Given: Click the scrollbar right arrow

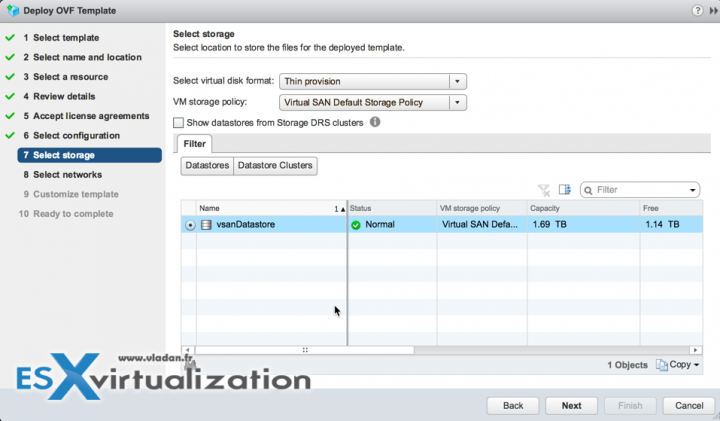Looking at the screenshot, I should (x=696, y=350).
